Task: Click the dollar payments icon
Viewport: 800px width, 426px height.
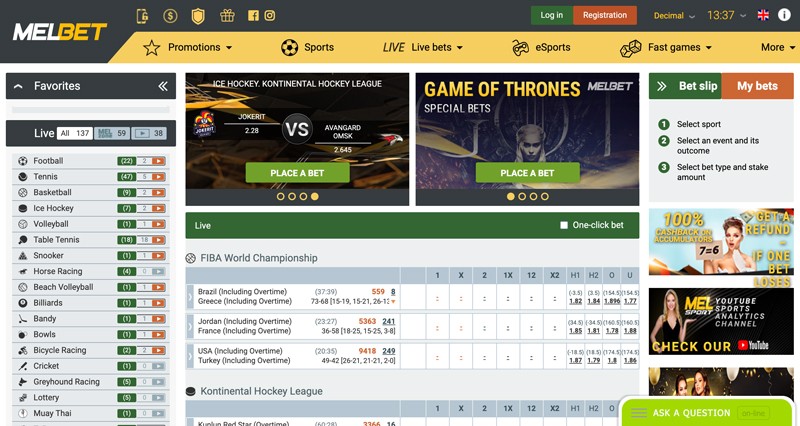Action: point(170,16)
